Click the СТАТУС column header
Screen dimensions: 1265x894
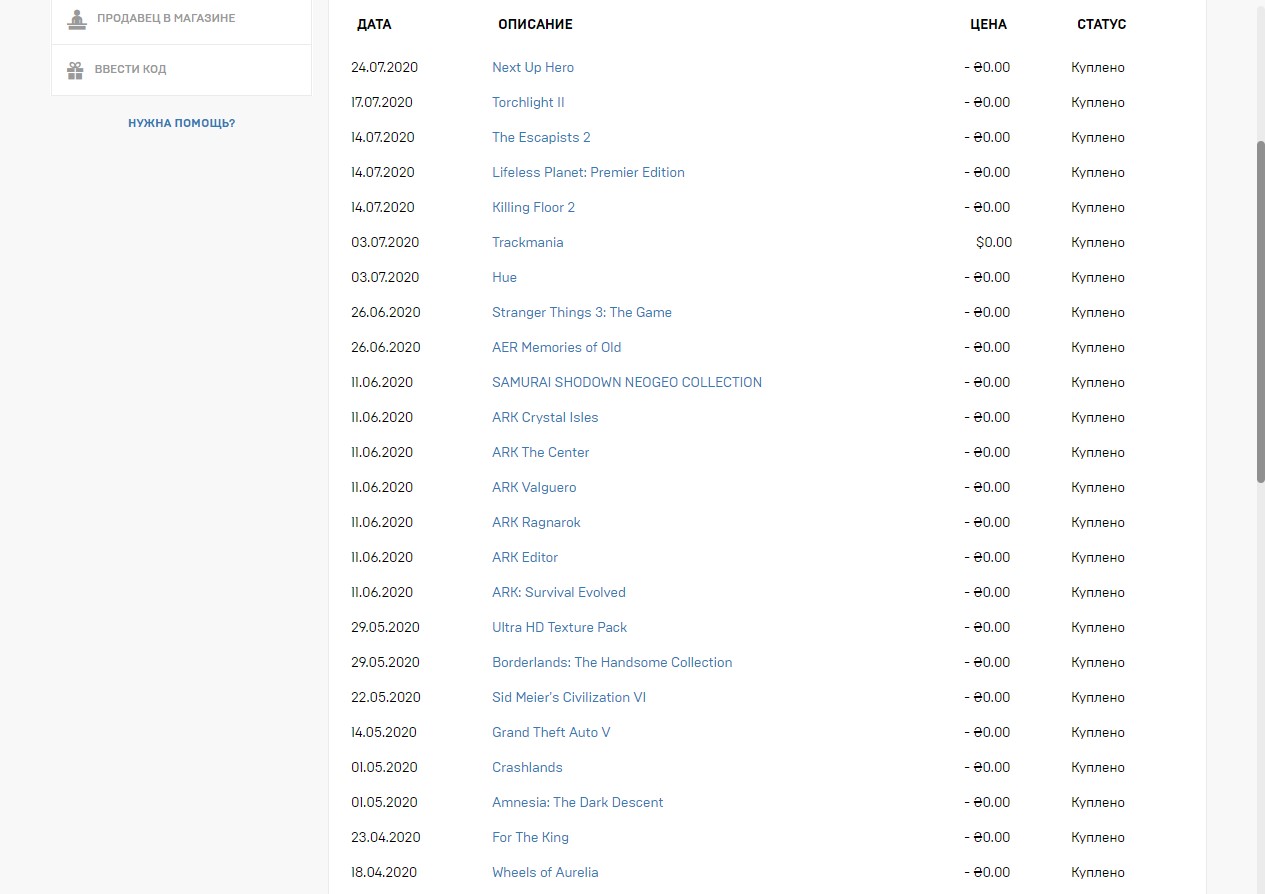tap(1101, 24)
